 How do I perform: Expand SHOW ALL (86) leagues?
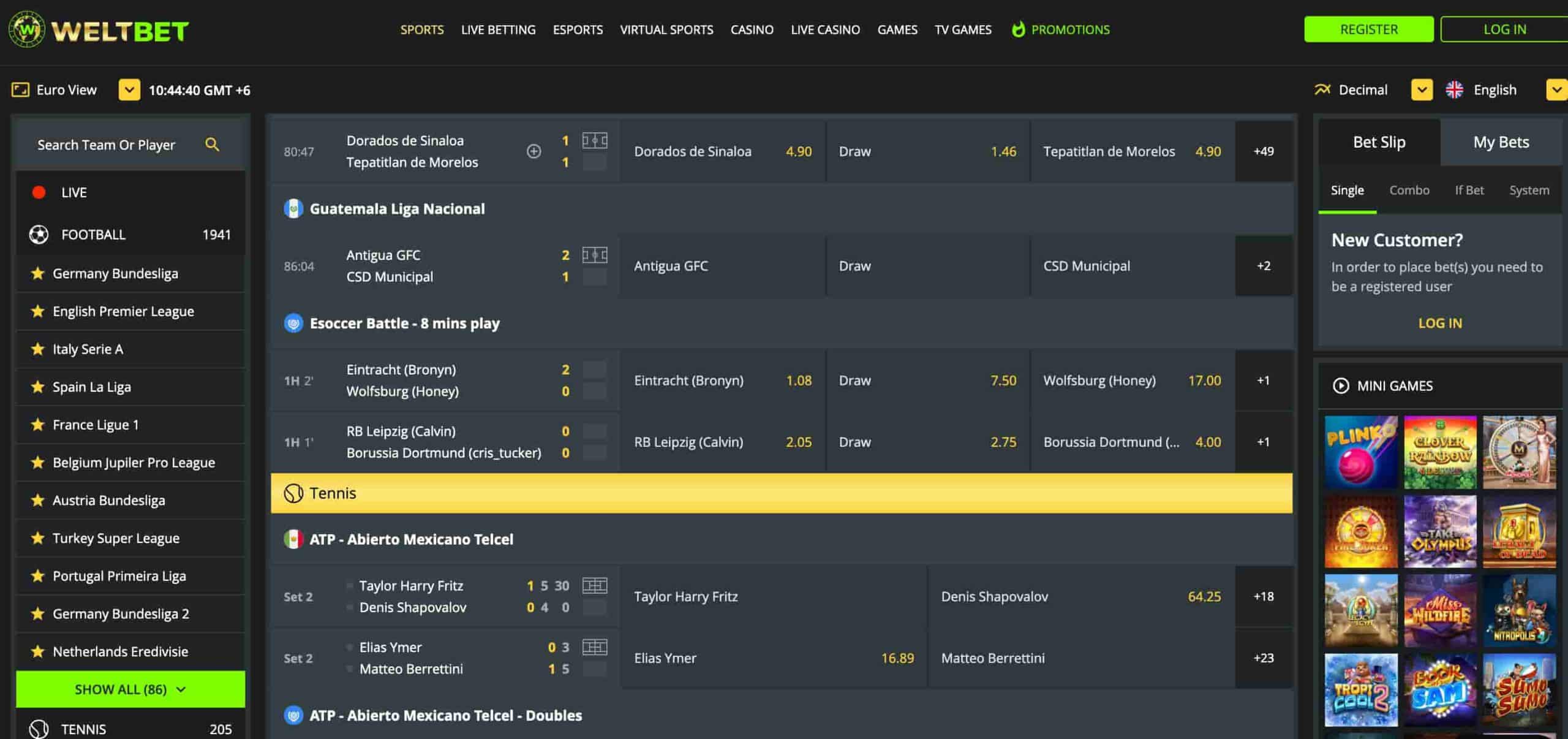pyautogui.click(x=130, y=689)
